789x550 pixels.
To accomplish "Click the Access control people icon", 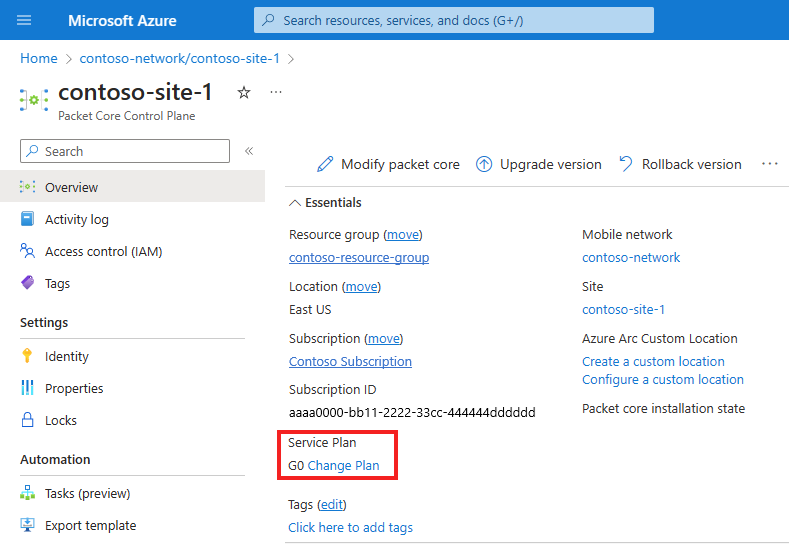I will tap(27, 251).
